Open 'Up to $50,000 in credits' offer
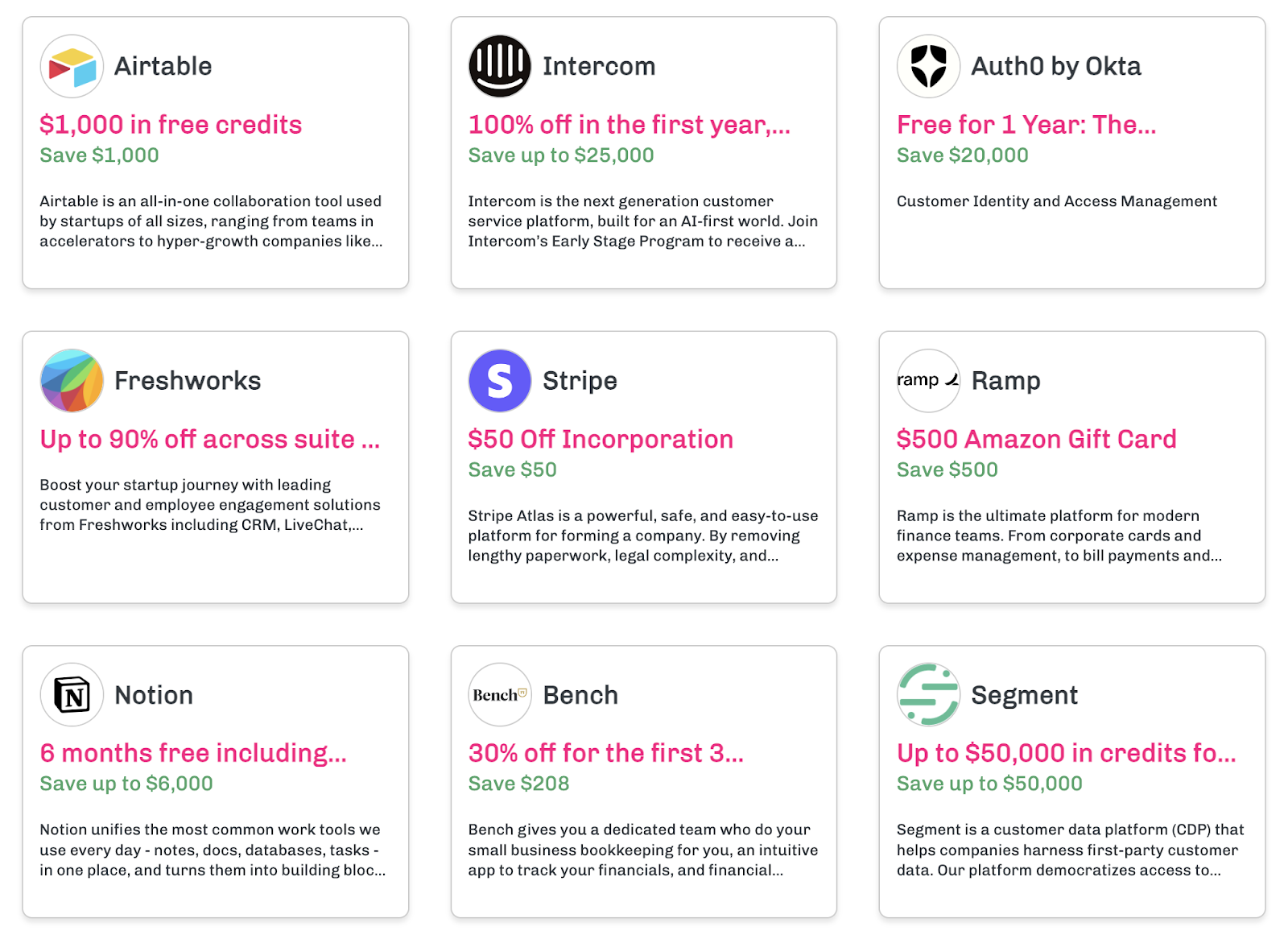Viewport: 1288px width, 939px height. coord(1066,753)
